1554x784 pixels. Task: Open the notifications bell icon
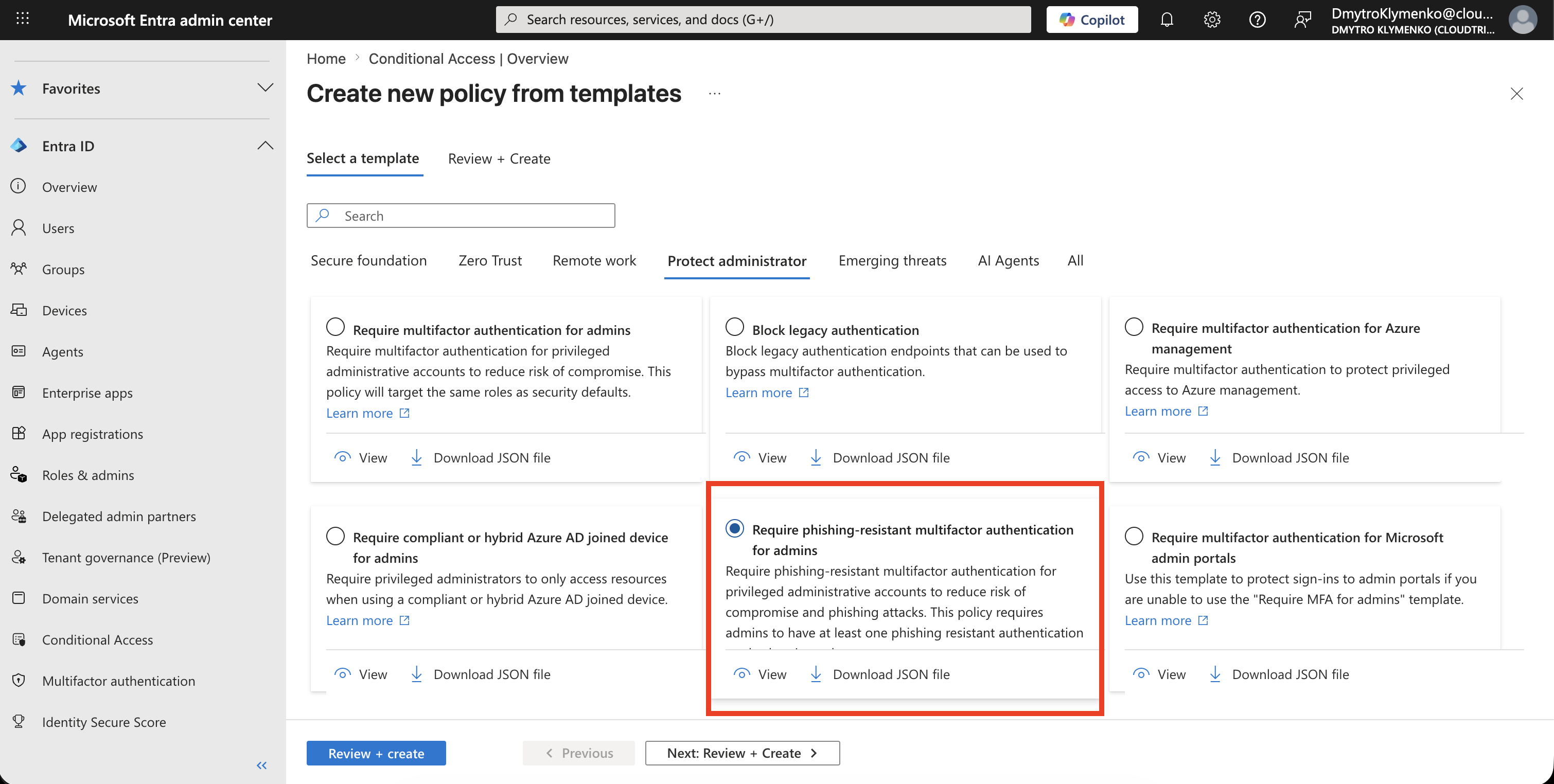point(1167,20)
